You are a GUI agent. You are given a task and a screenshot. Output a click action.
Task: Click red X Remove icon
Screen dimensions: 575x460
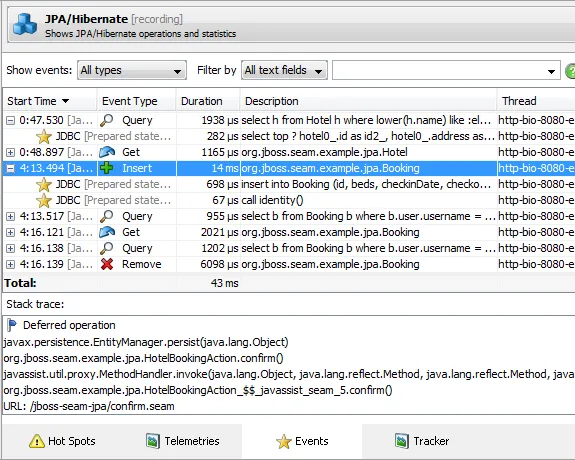coord(107,264)
